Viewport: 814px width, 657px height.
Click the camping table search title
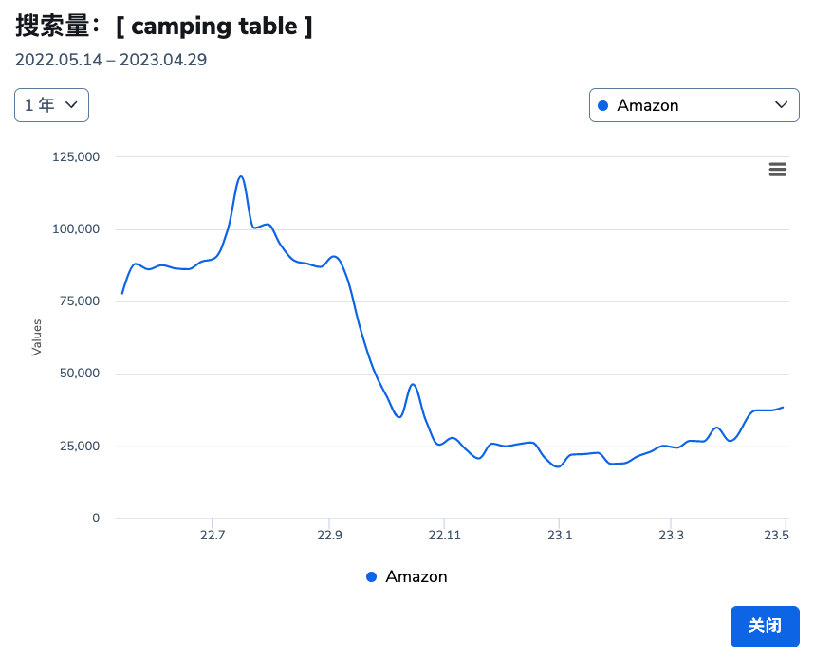[x=164, y=27]
